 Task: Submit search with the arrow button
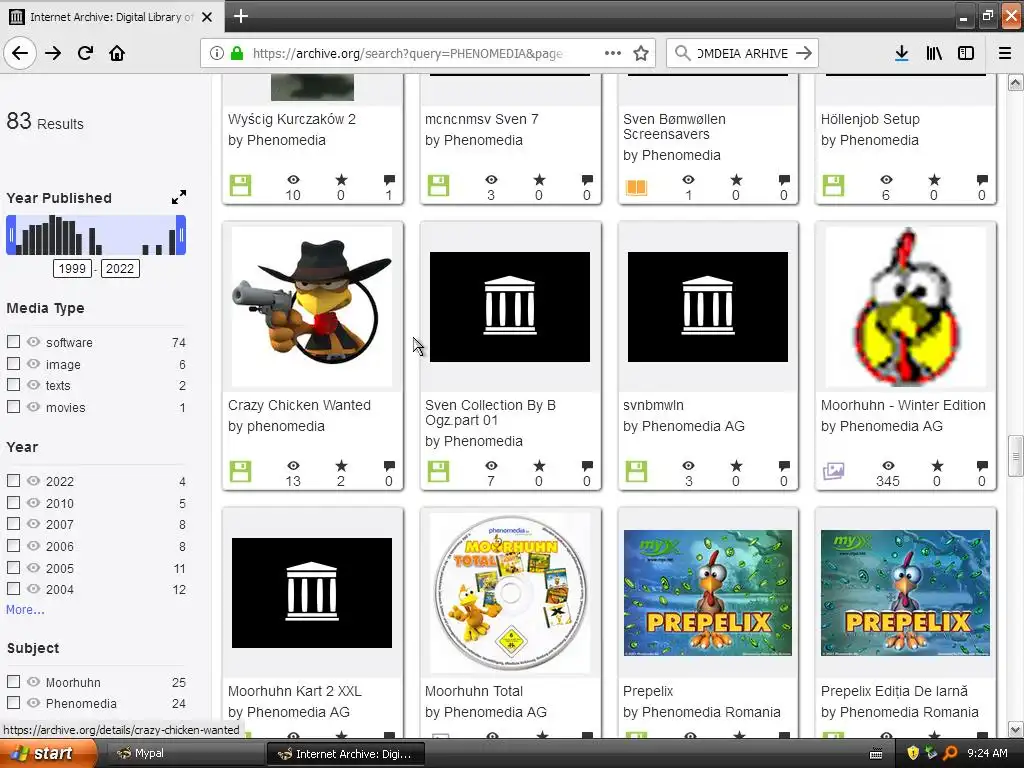(804, 53)
